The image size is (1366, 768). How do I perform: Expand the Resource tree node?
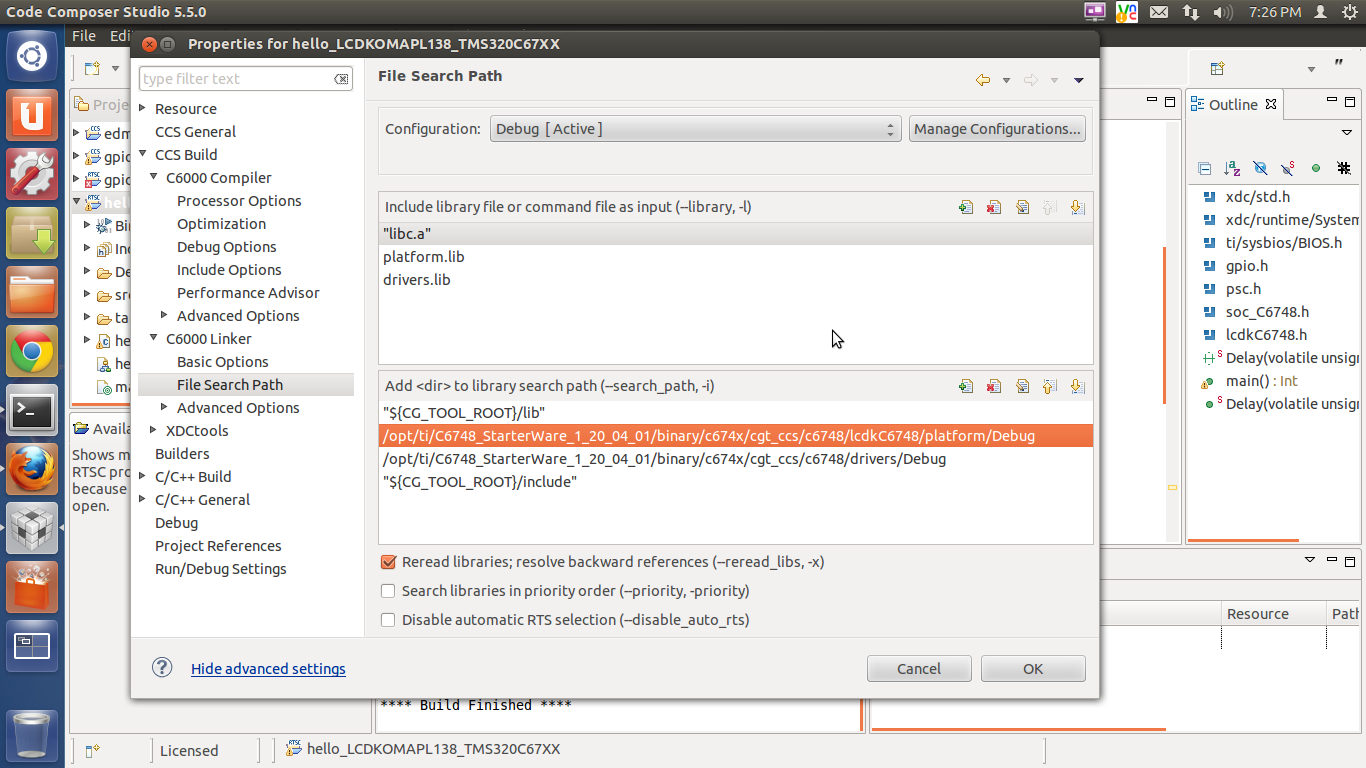143,108
